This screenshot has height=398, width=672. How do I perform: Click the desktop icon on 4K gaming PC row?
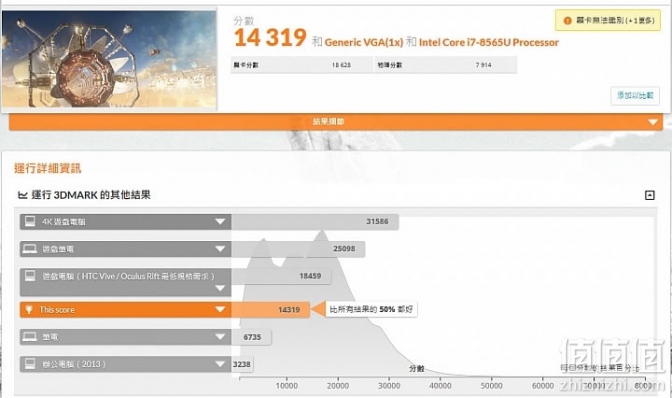[30, 221]
